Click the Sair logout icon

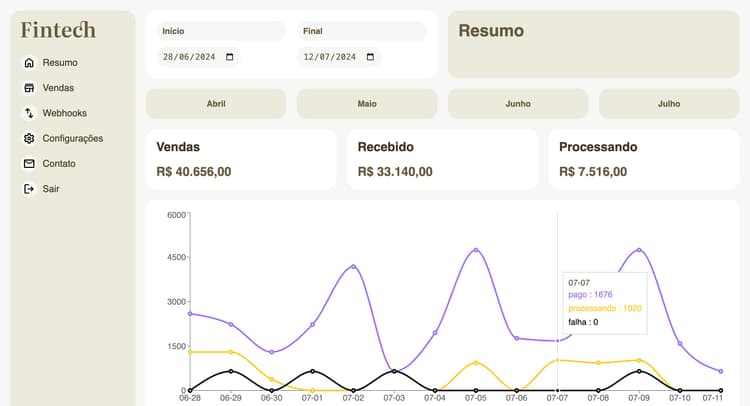pyautogui.click(x=29, y=188)
